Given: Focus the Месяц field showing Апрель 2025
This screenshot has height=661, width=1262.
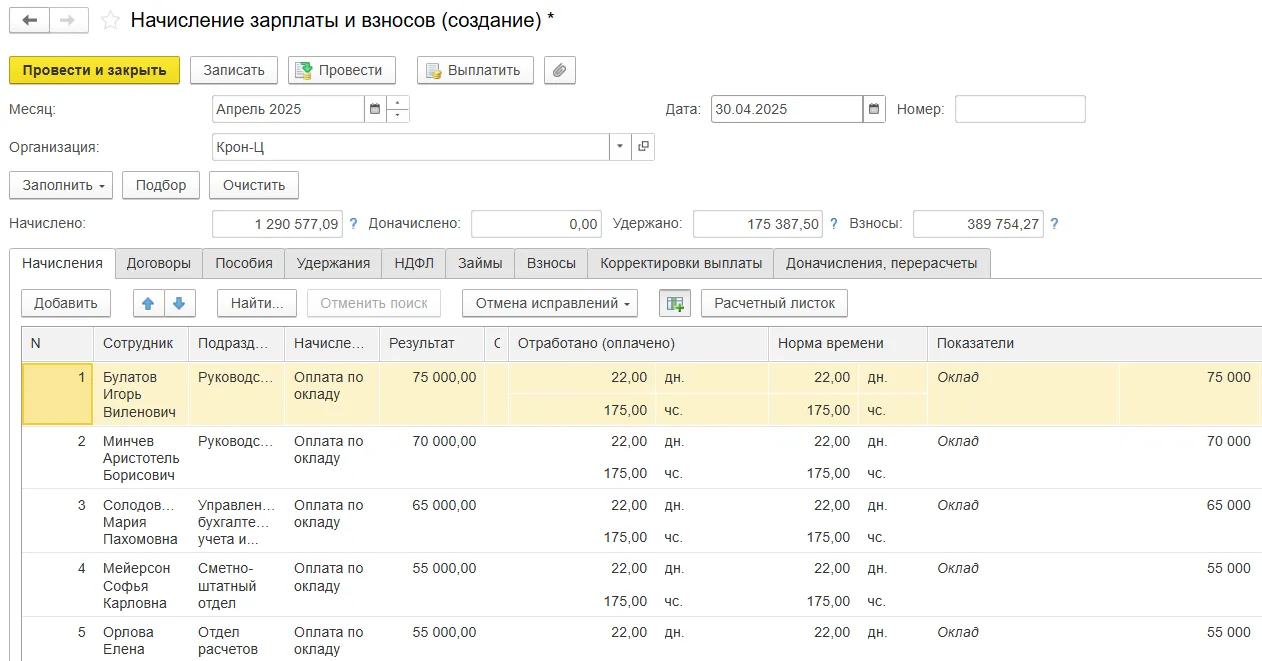Looking at the screenshot, I should point(288,109).
